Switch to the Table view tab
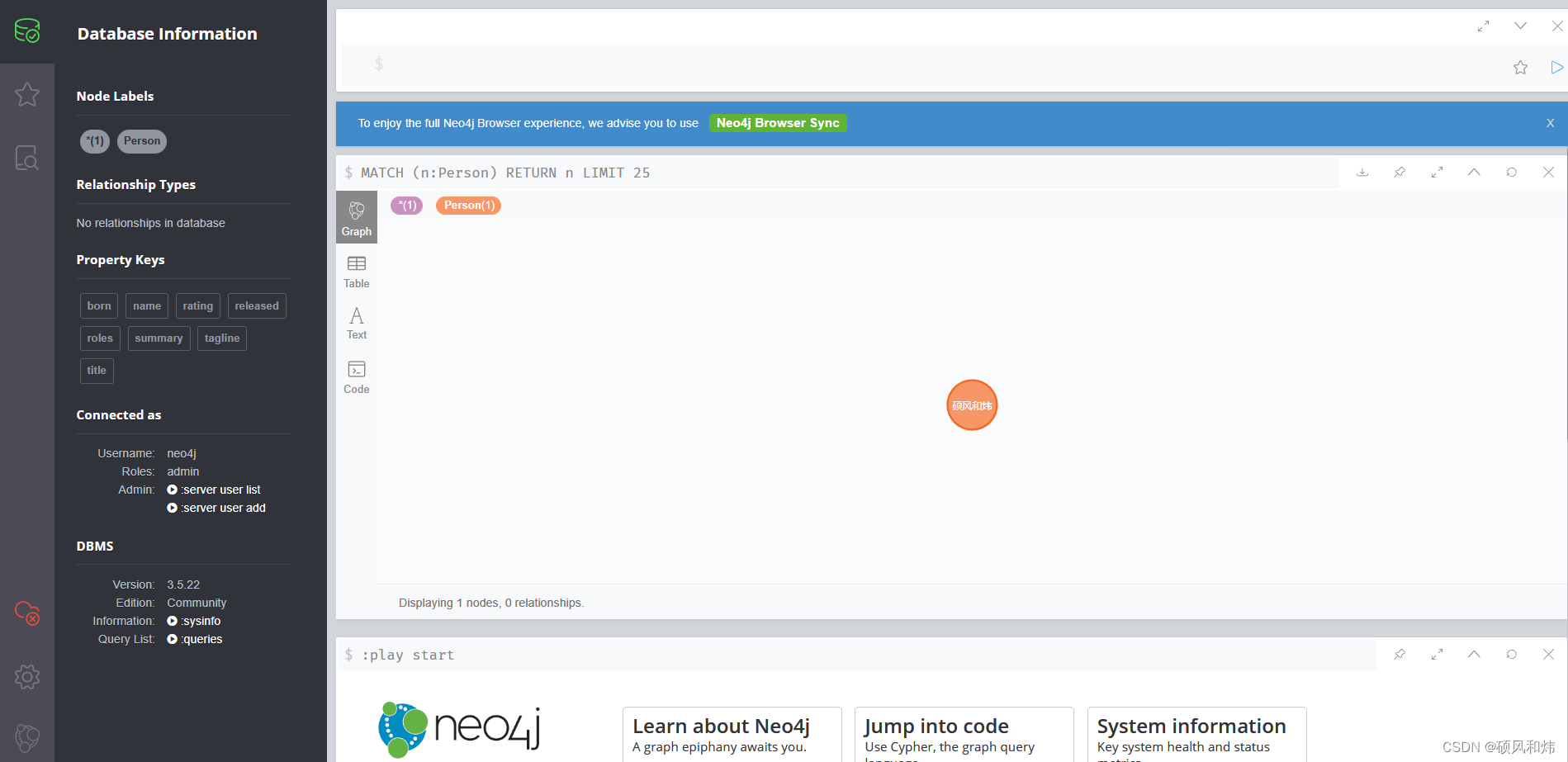The height and width of the screenshot is (762, 1568). [357, 272]
